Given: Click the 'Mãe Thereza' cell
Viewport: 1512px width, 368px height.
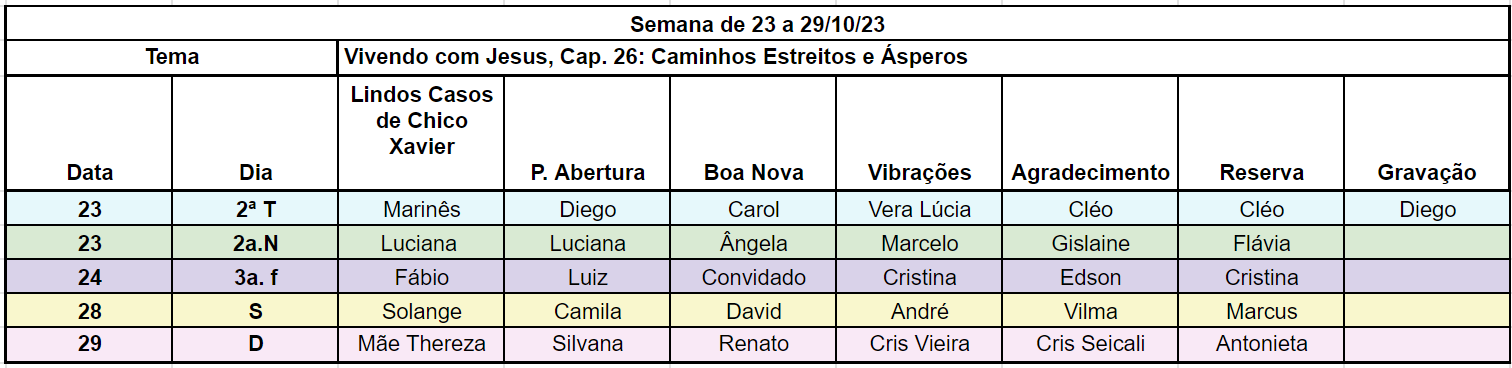Looking at the screenshot, I should coord(422,344).
